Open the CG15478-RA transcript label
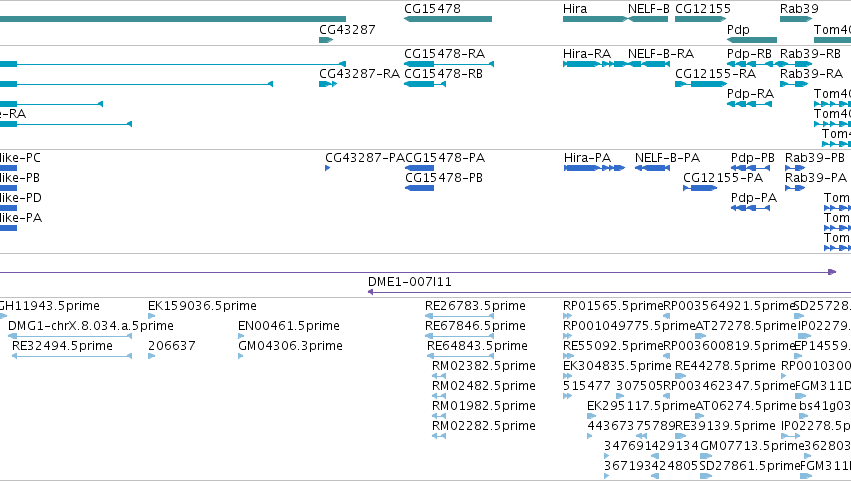The width and height of the screenshot is (851, 481). point(444,54)
